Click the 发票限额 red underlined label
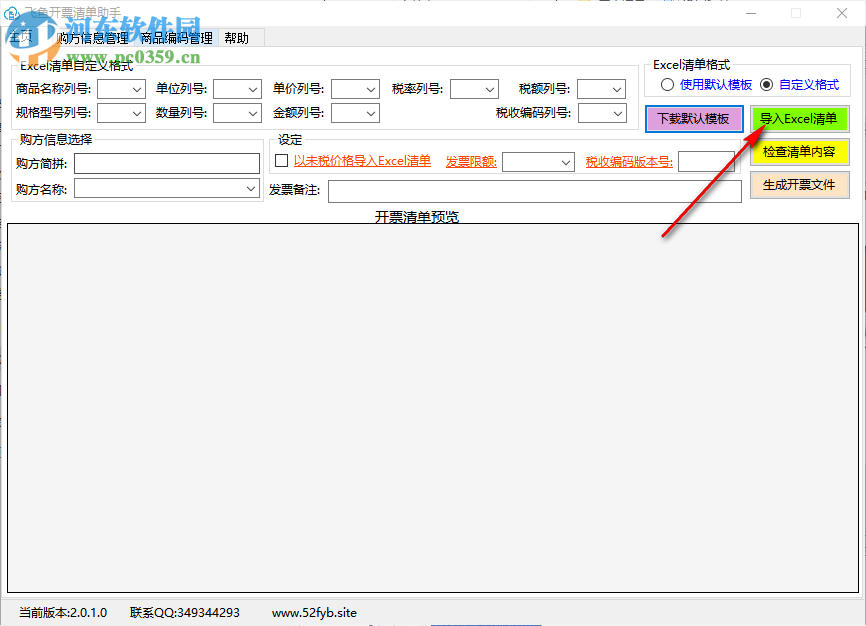This screenshot has height=626, width=866. pyautogui.click(x=471, y=162)
